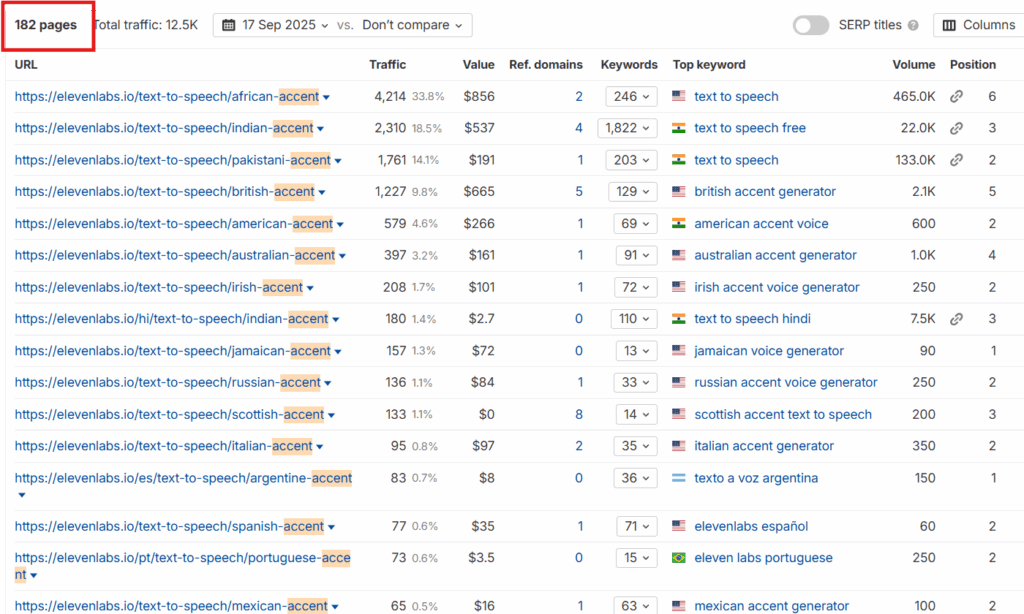Viewport: 1024px width, 614px height.
Task: Click the SERP features link icon in text to speech hindi row
Action: click(x=956, y=319)
